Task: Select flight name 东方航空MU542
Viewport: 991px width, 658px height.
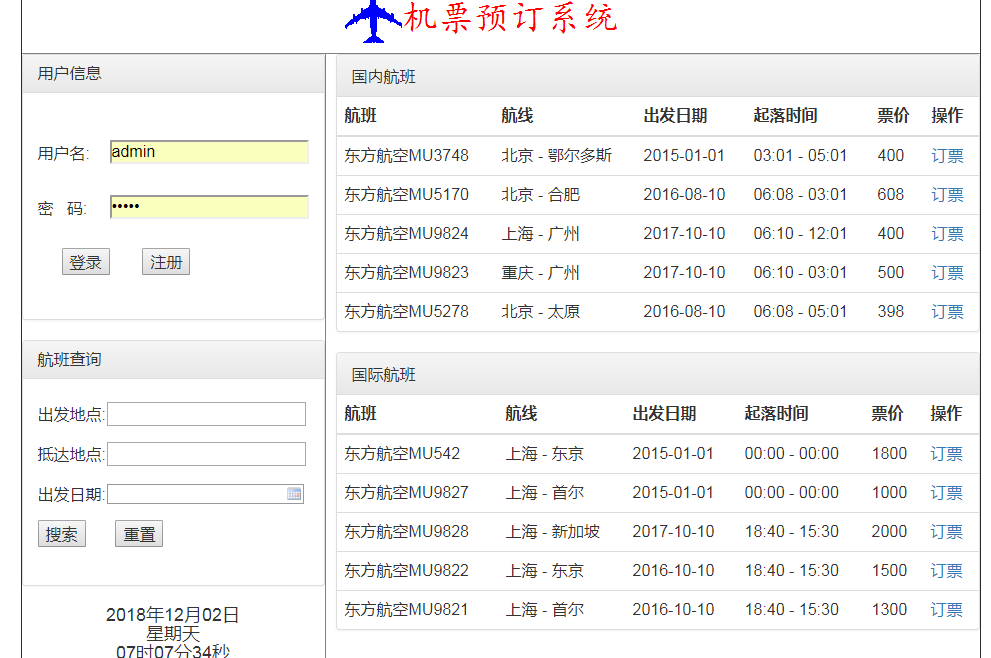Action: click(402, 454)
